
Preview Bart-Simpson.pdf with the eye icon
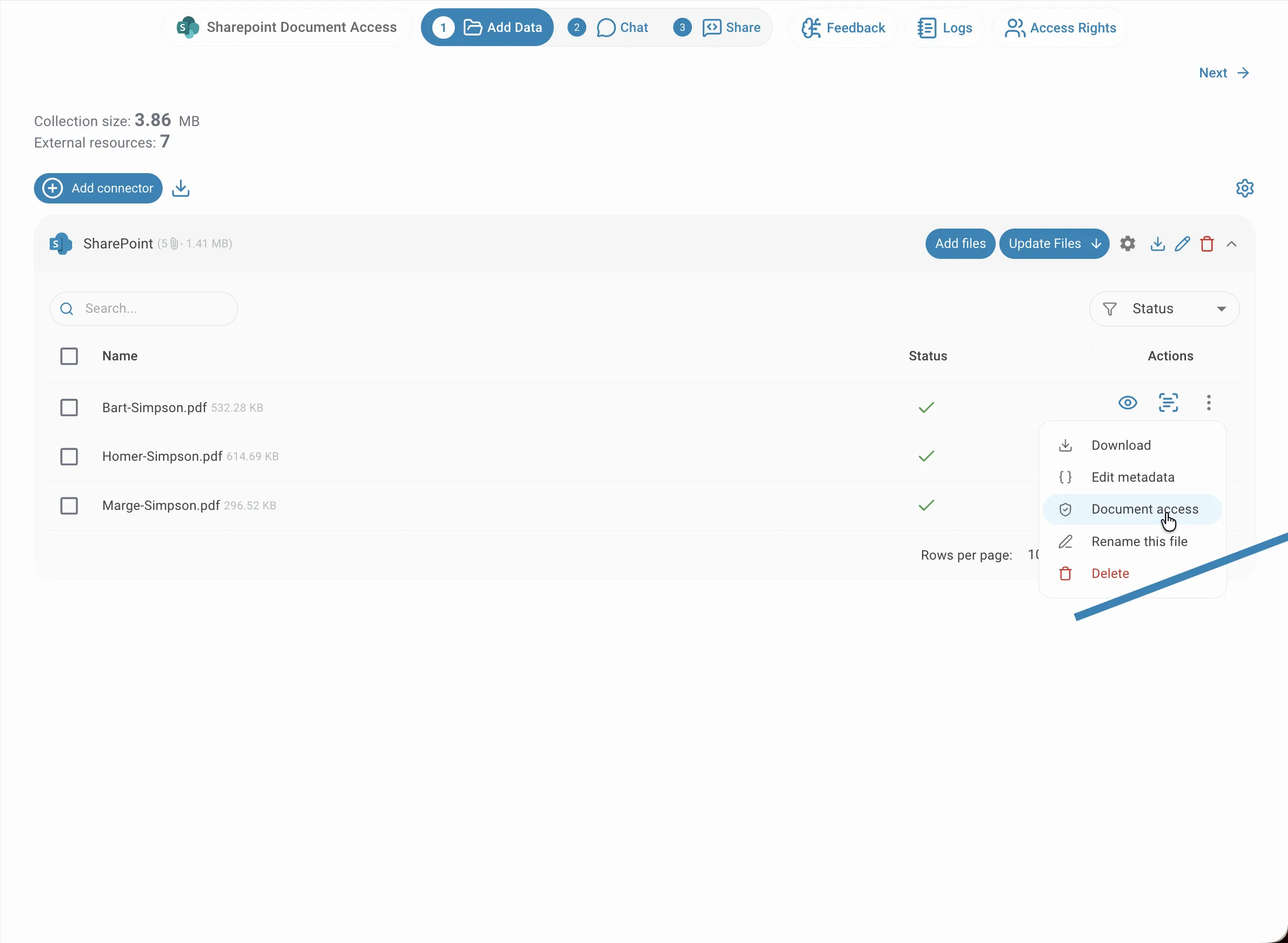pyautogui.click(x=1127, y=403)
